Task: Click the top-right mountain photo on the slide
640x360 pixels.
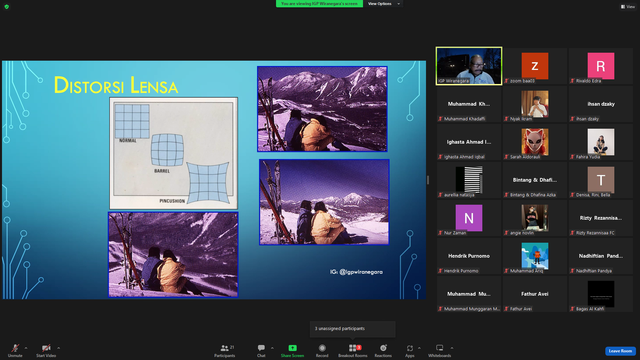Action: tap(322, 109)
